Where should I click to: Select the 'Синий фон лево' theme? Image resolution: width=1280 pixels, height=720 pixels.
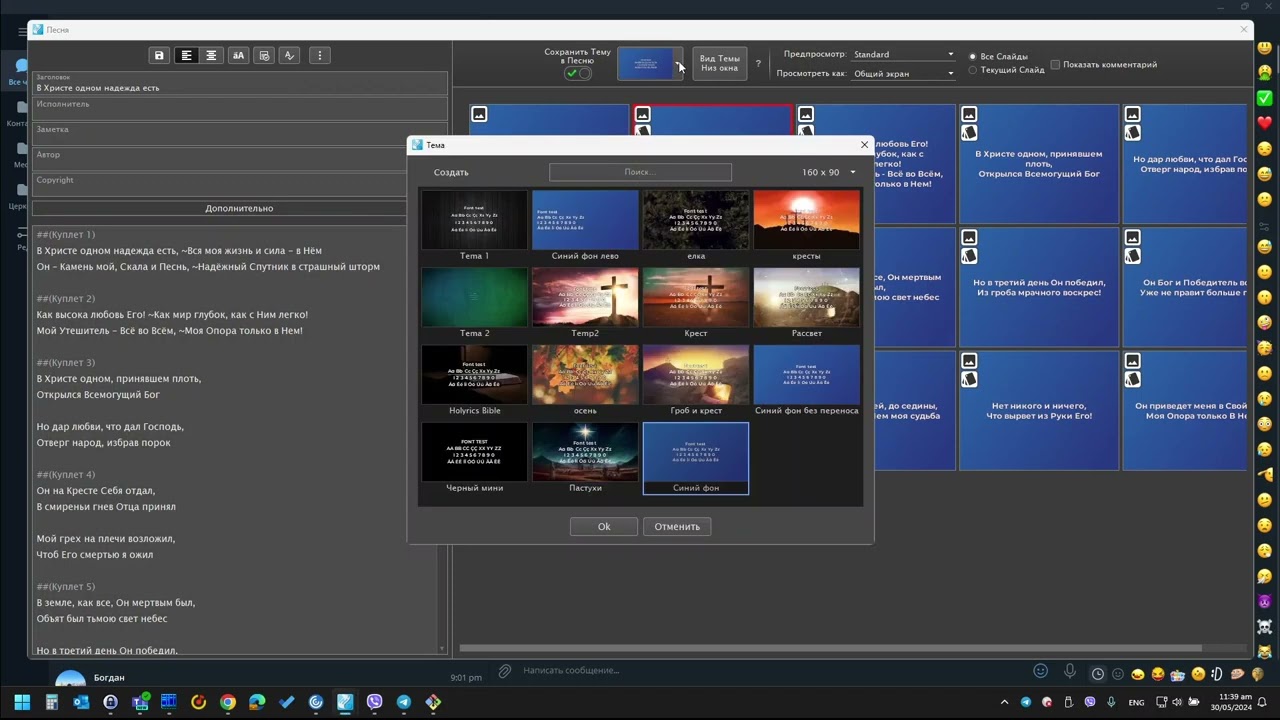[x=585, y=226]
